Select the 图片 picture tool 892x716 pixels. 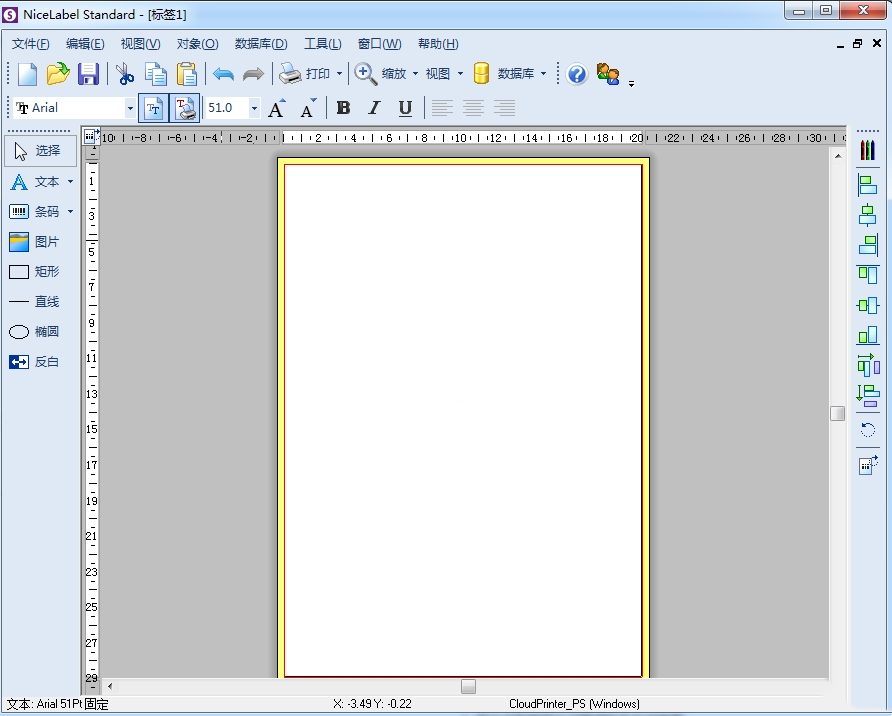click(35, 242)
